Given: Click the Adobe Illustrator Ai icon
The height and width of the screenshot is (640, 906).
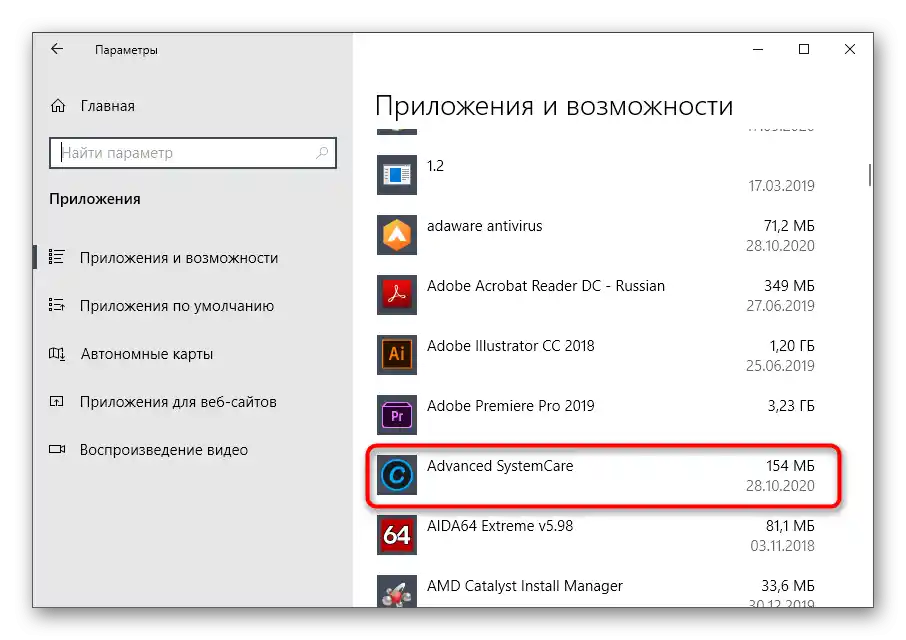Looking at the screenshot, I should [397, 355].
